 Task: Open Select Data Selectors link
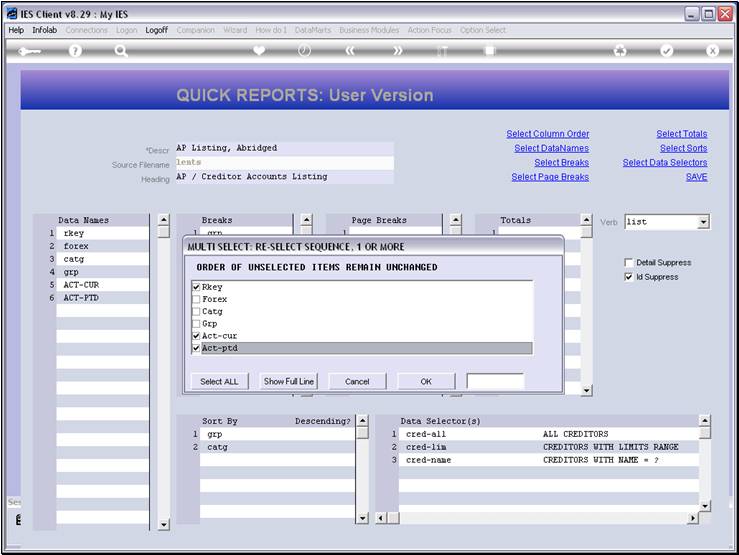click(665, 163)
